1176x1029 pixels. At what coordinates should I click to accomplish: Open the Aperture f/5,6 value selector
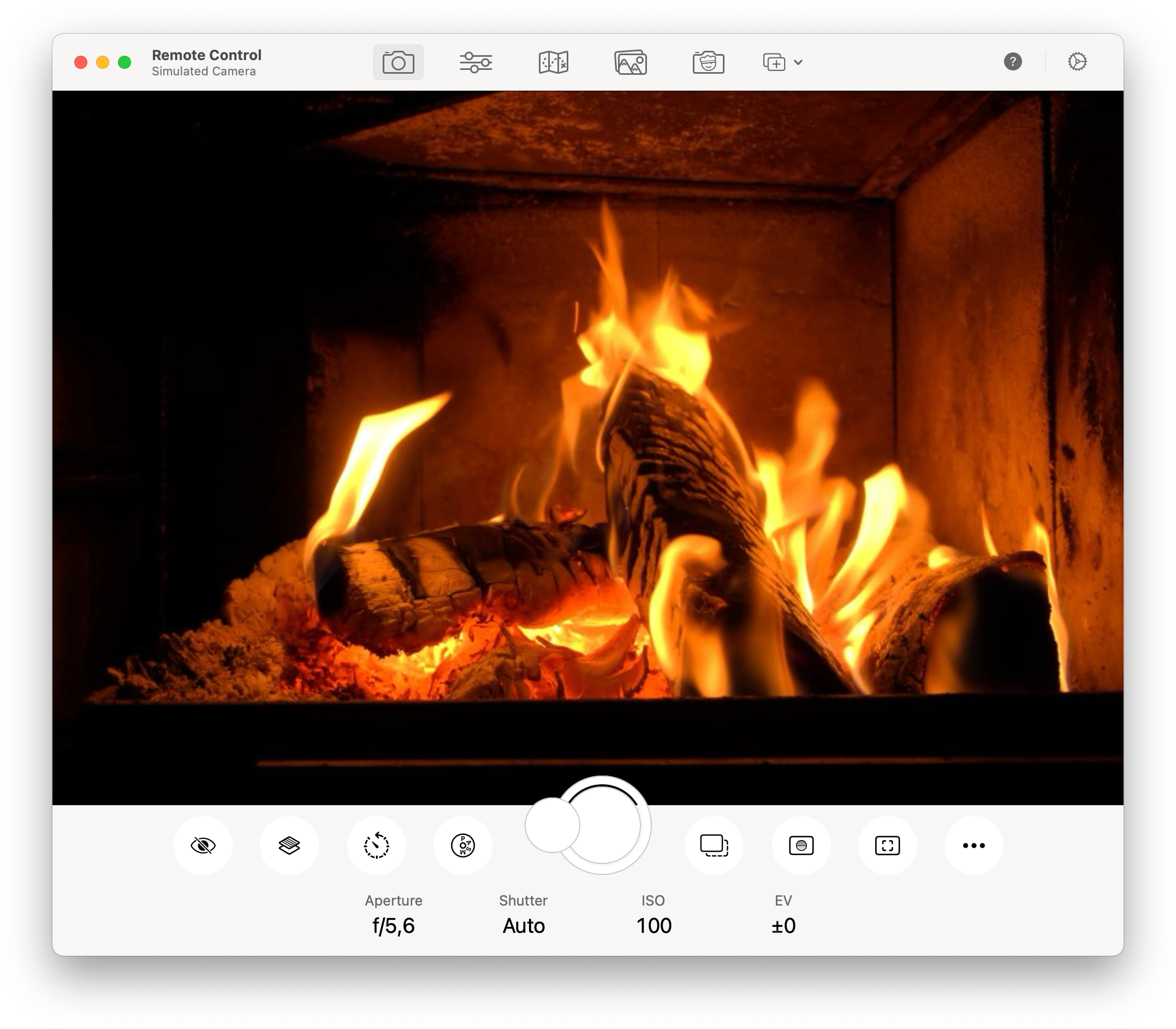tap(394, 926)
